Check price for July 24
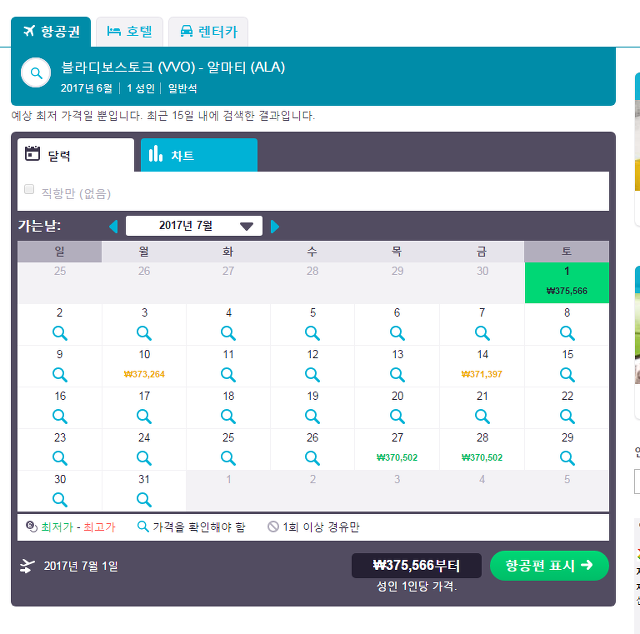 144,458
